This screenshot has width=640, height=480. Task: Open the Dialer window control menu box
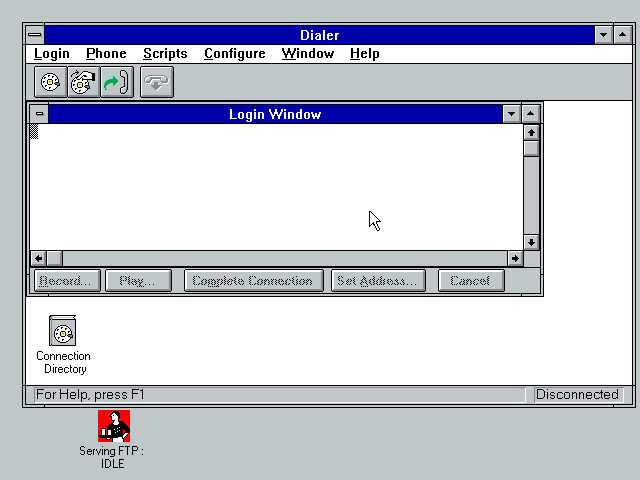click(x=35, y=35)
